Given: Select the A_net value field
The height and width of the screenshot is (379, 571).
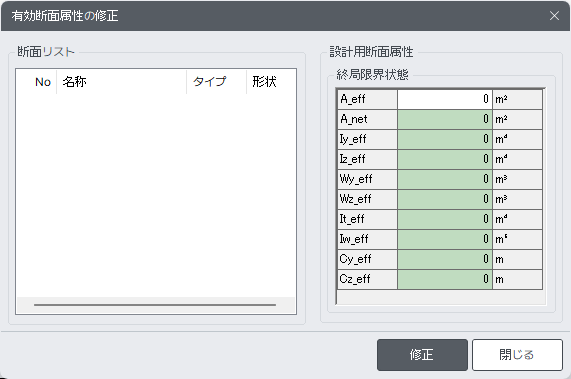Looking at the screenshot, I should [x=445, y=119].
